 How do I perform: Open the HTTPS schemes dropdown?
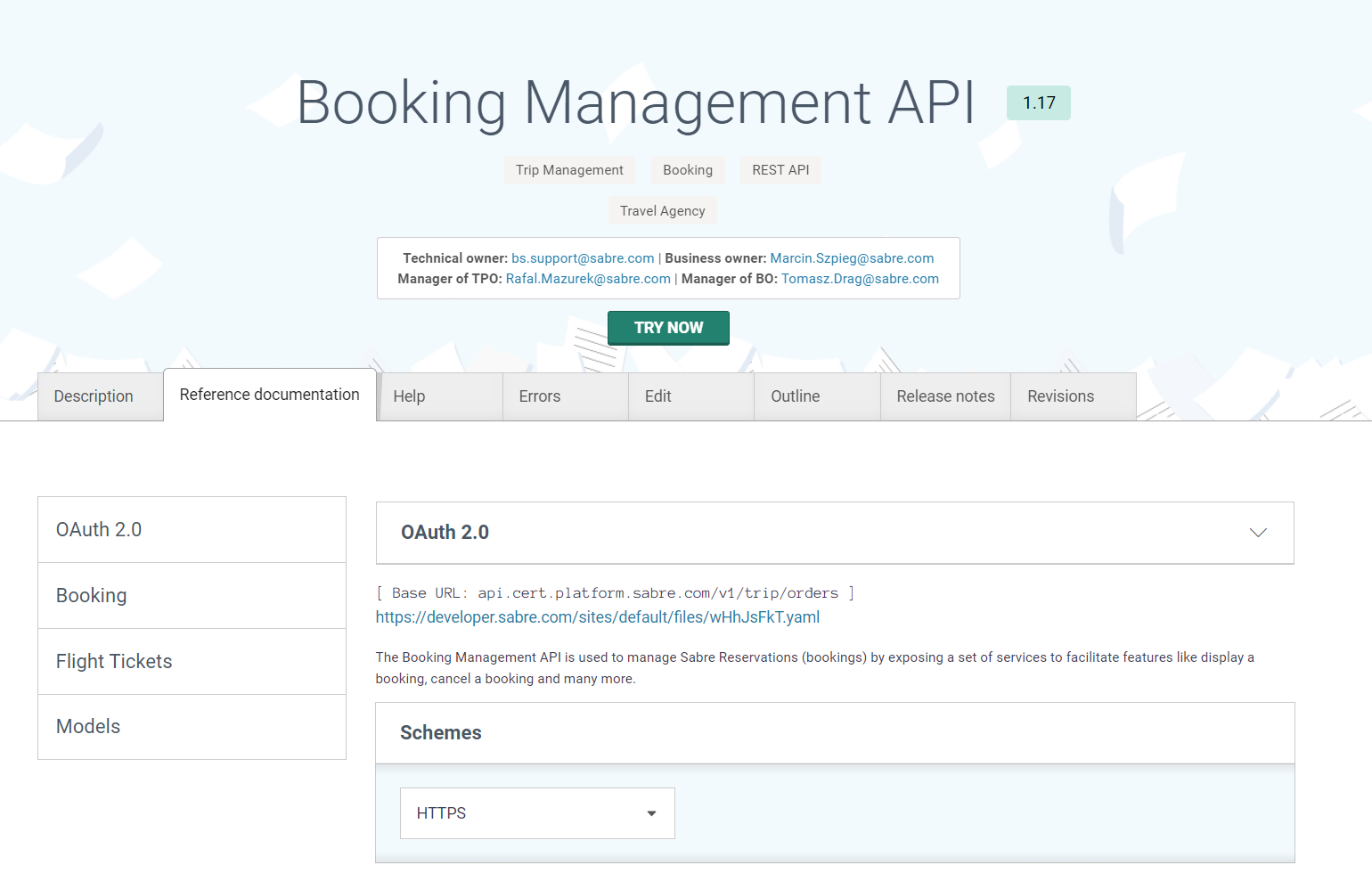pos(537,813)
